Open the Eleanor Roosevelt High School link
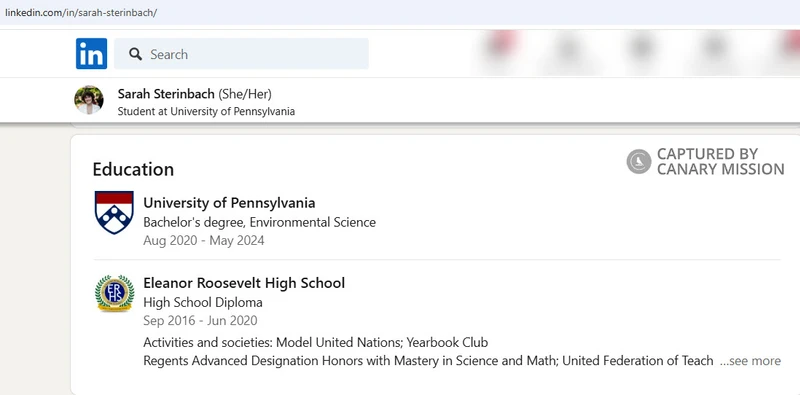 pos(244,283)
